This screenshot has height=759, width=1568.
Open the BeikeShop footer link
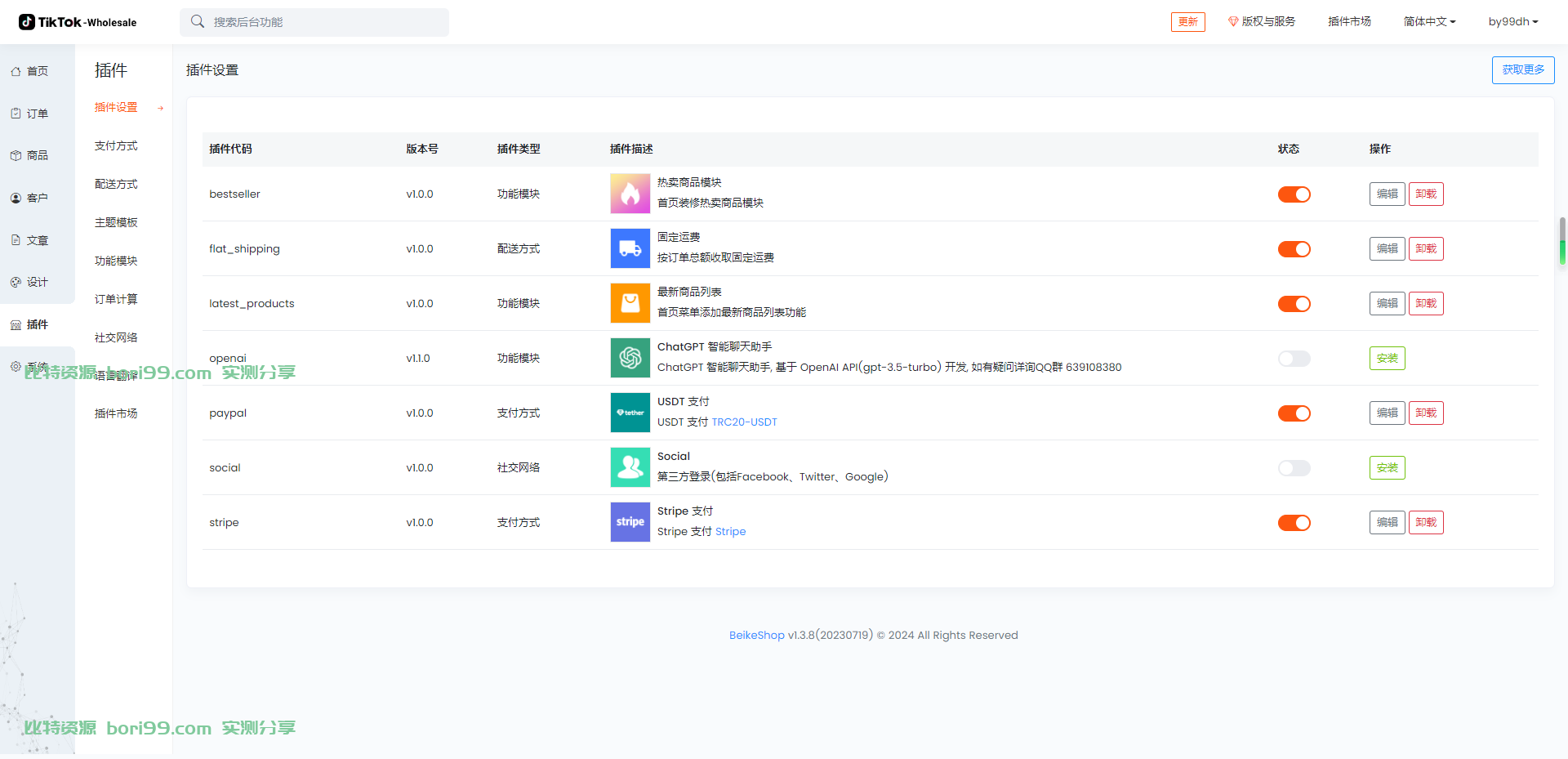pos(756,635)
